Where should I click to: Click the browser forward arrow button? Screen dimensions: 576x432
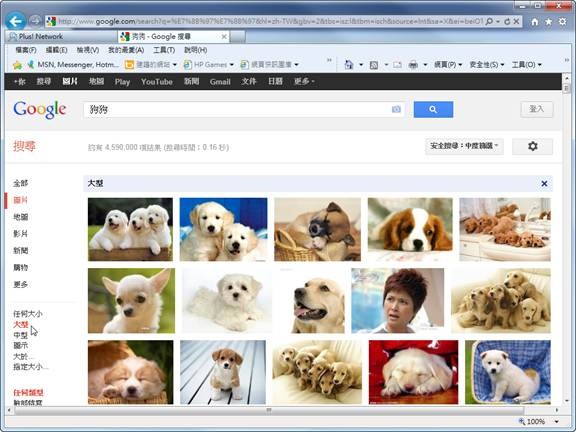35,21
